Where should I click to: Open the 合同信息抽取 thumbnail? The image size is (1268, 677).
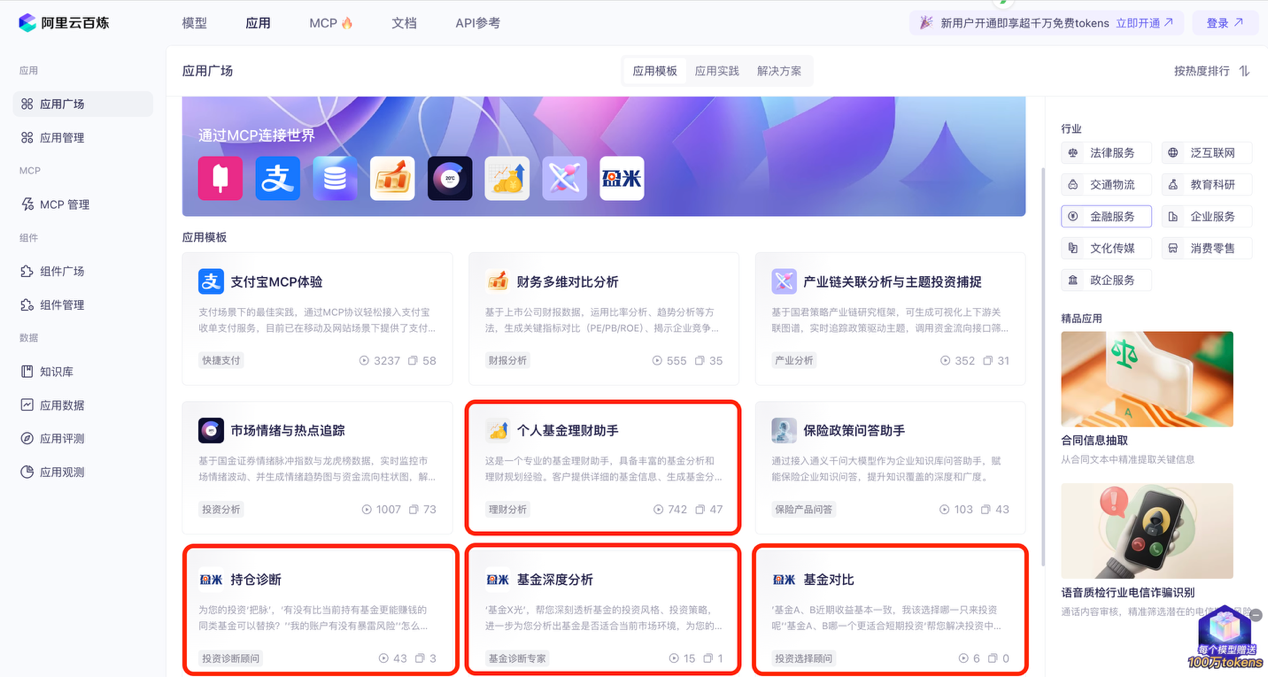pyautogui.click(x=1146, y=379)
